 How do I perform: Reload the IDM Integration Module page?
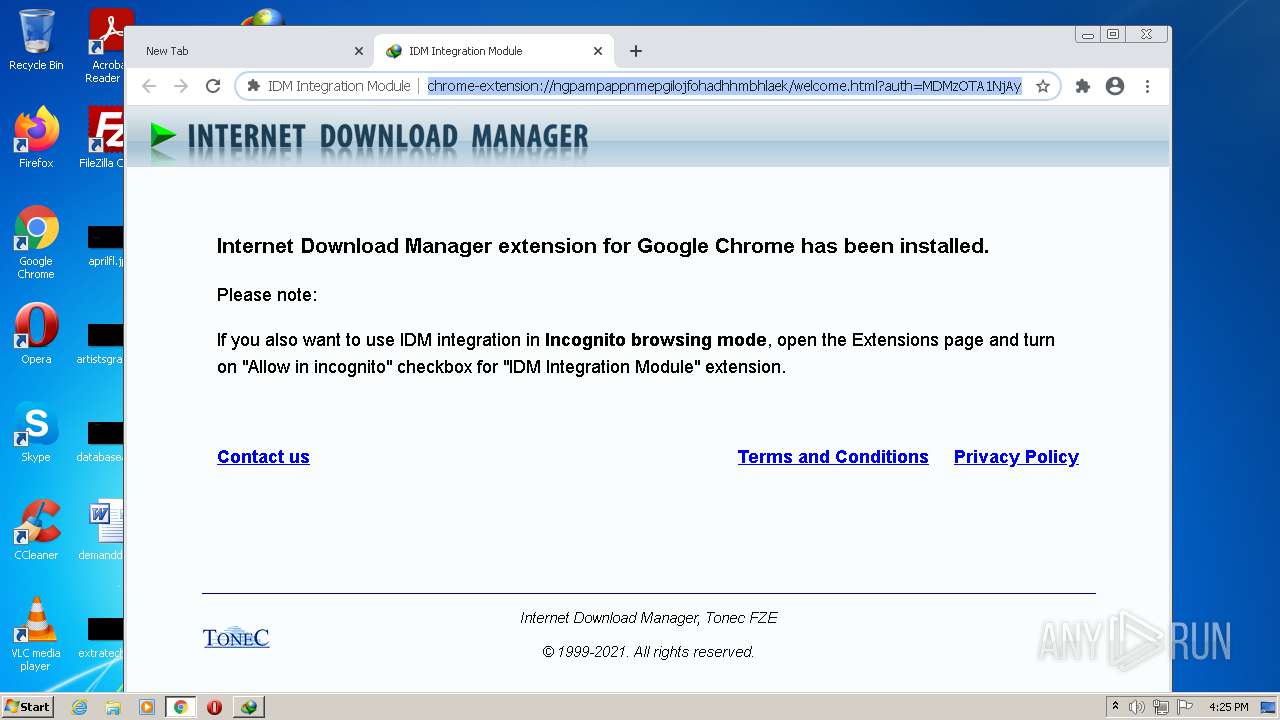213,86
